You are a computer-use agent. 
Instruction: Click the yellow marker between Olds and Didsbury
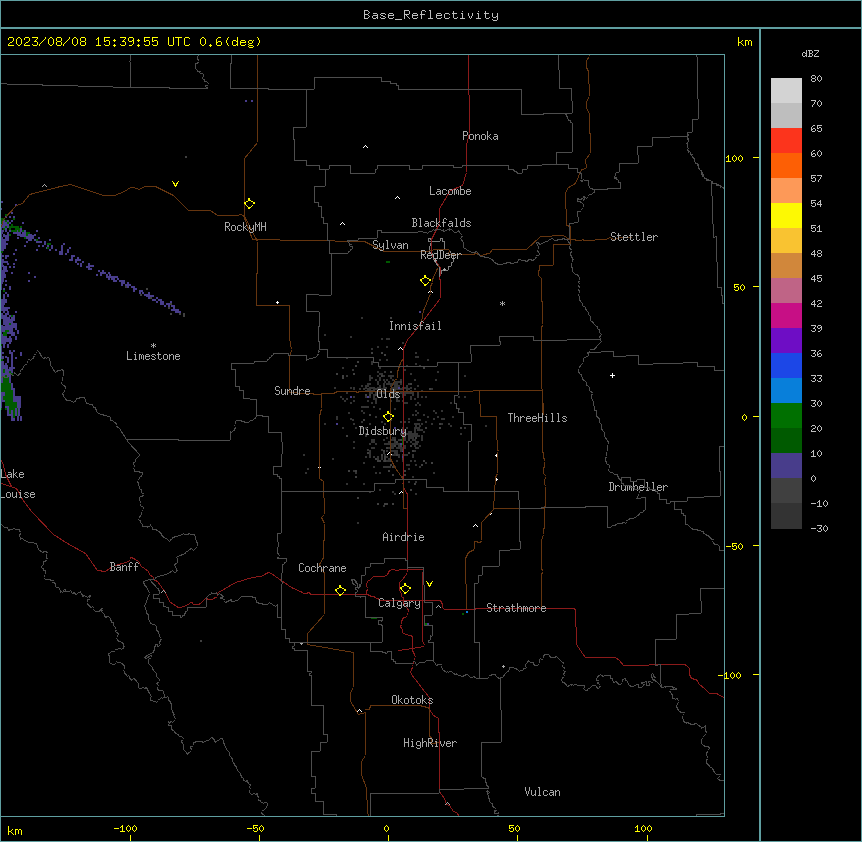point(388,417)
